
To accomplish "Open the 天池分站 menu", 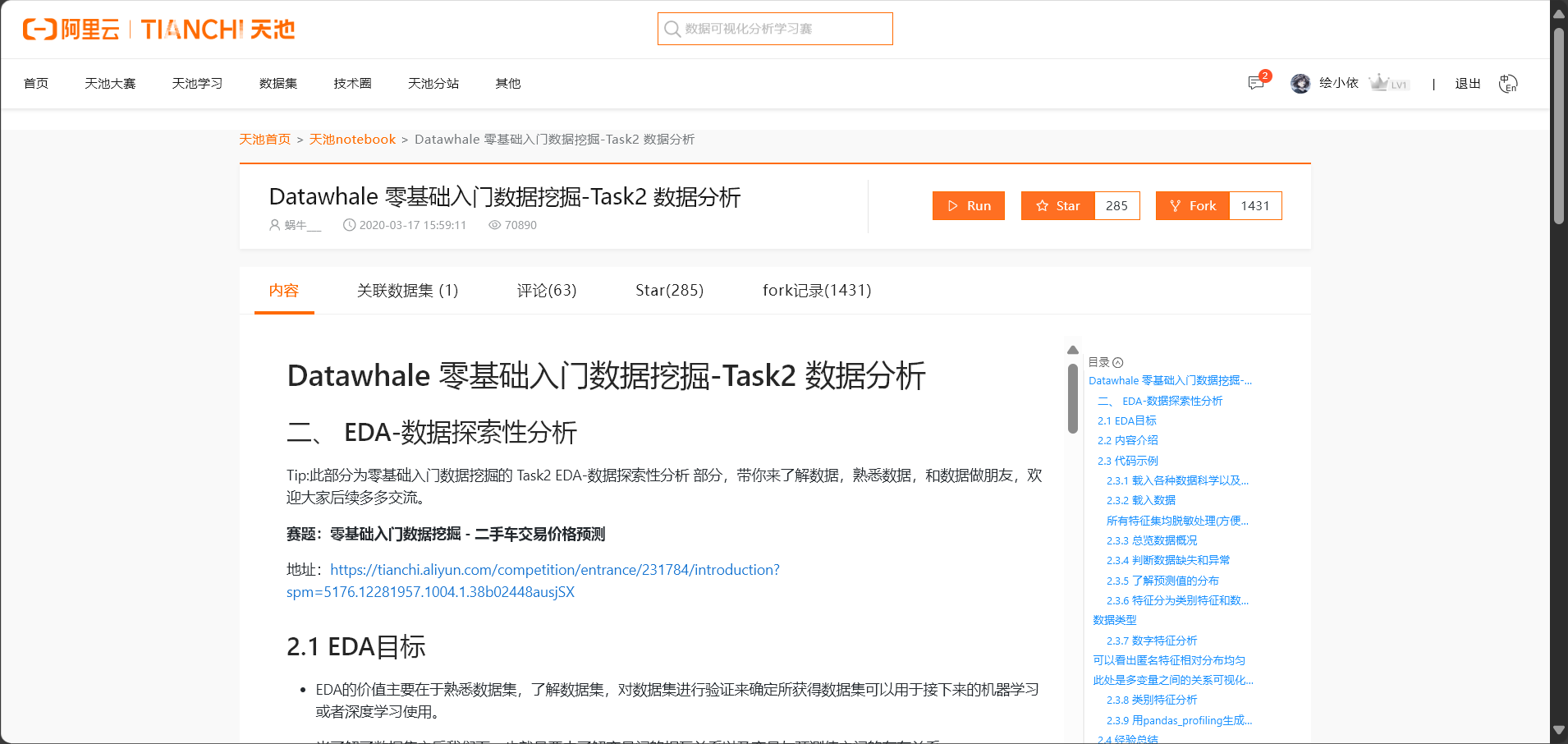I will tap(433, 84).
